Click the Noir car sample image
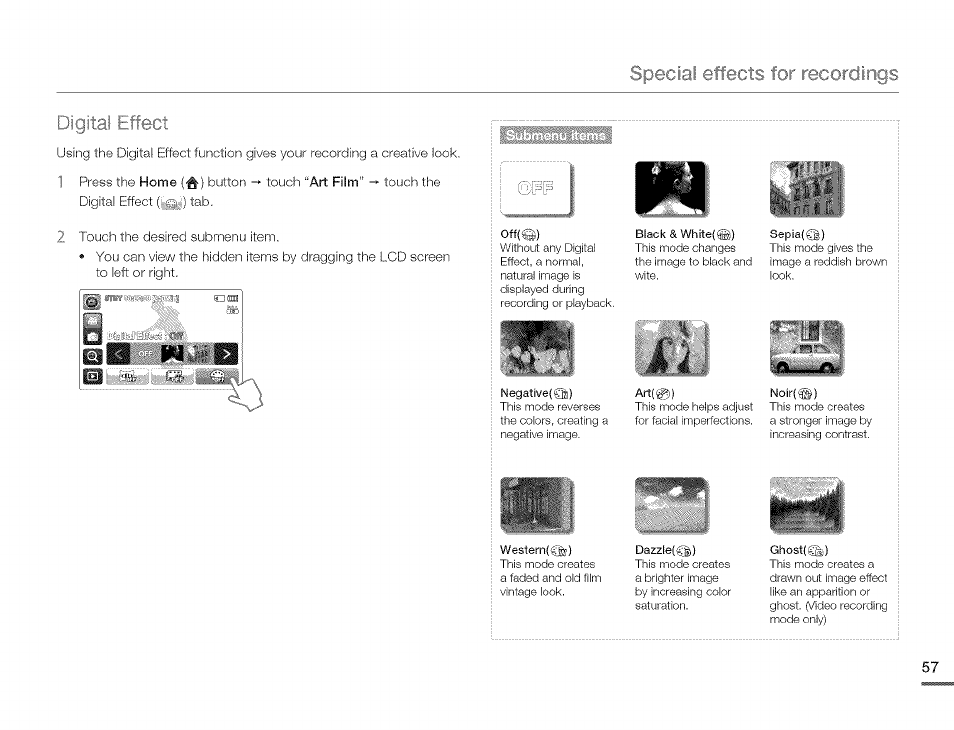Screen dimensions: 954x730 tap(807, 347)
